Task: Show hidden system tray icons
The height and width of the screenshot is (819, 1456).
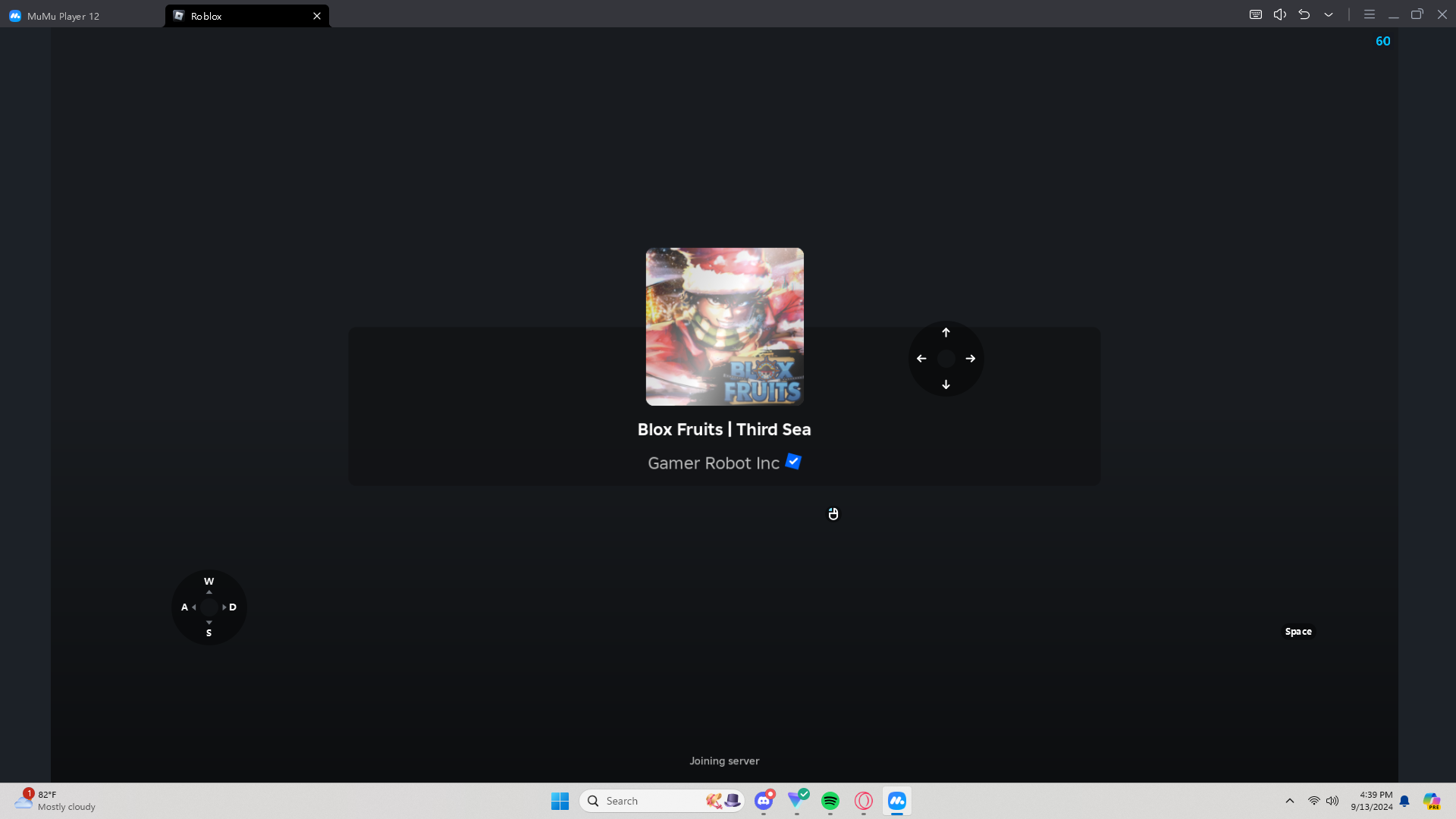Action: pos(1290,801)
